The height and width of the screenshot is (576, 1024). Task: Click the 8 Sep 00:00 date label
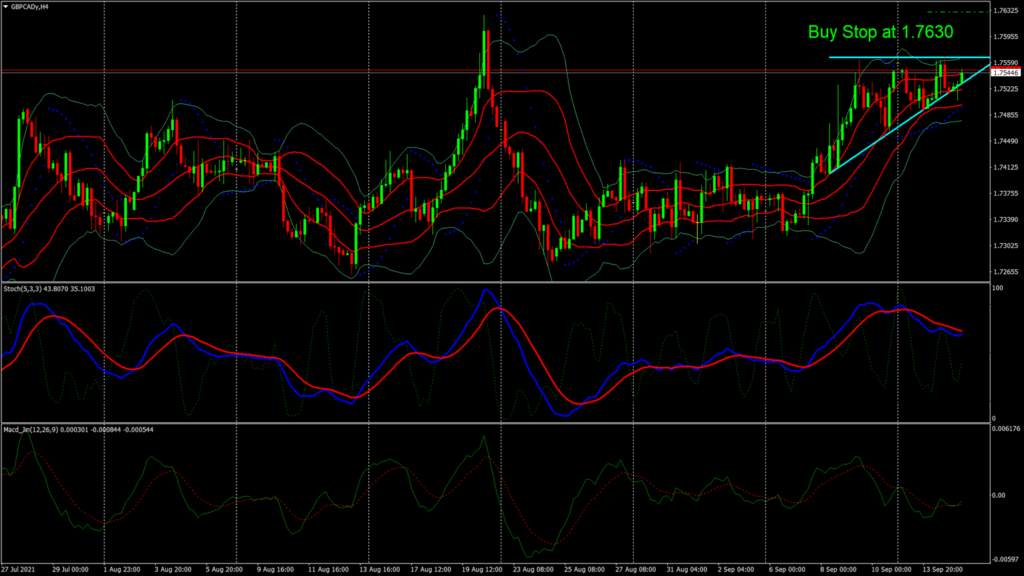pyautogui.click(x=839, y=569)
